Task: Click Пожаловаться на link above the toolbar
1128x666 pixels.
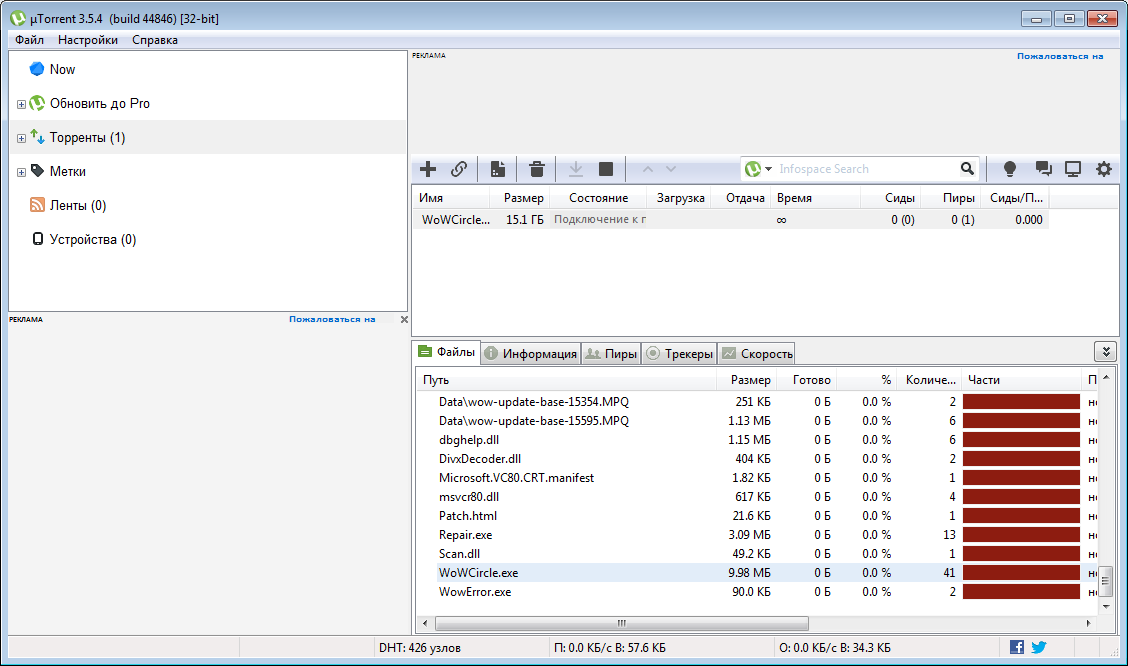Action: (x=1060, y=56)
